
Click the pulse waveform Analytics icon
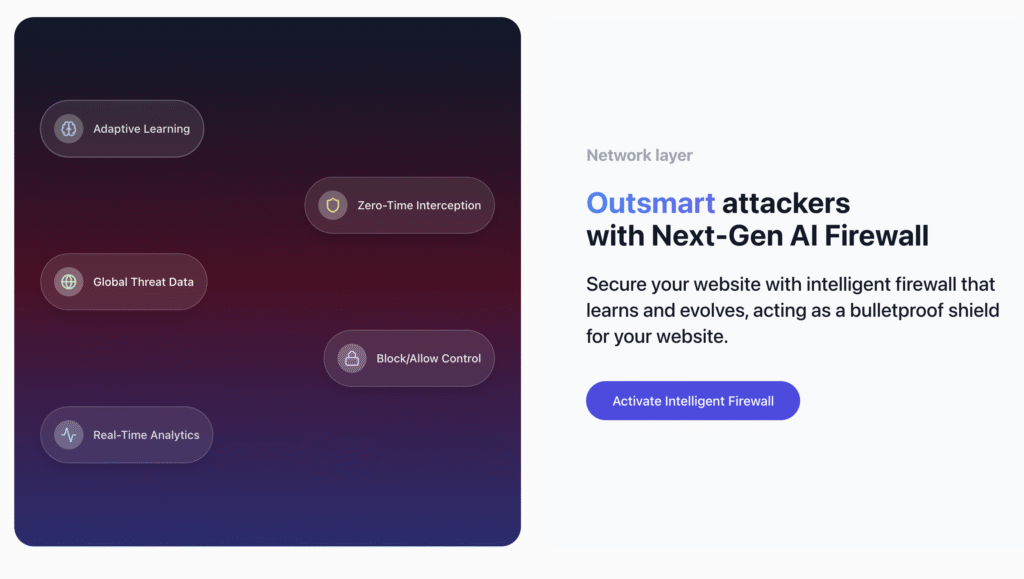[69, 435]
